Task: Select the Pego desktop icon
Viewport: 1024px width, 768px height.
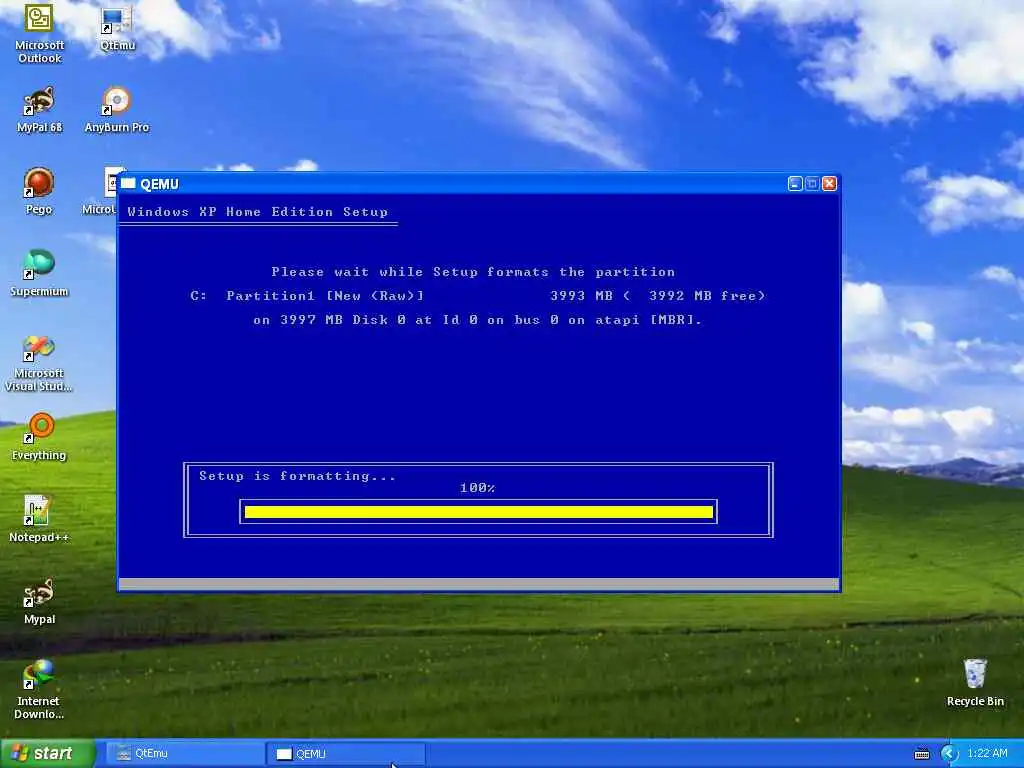Action: (x=39, y=191)
